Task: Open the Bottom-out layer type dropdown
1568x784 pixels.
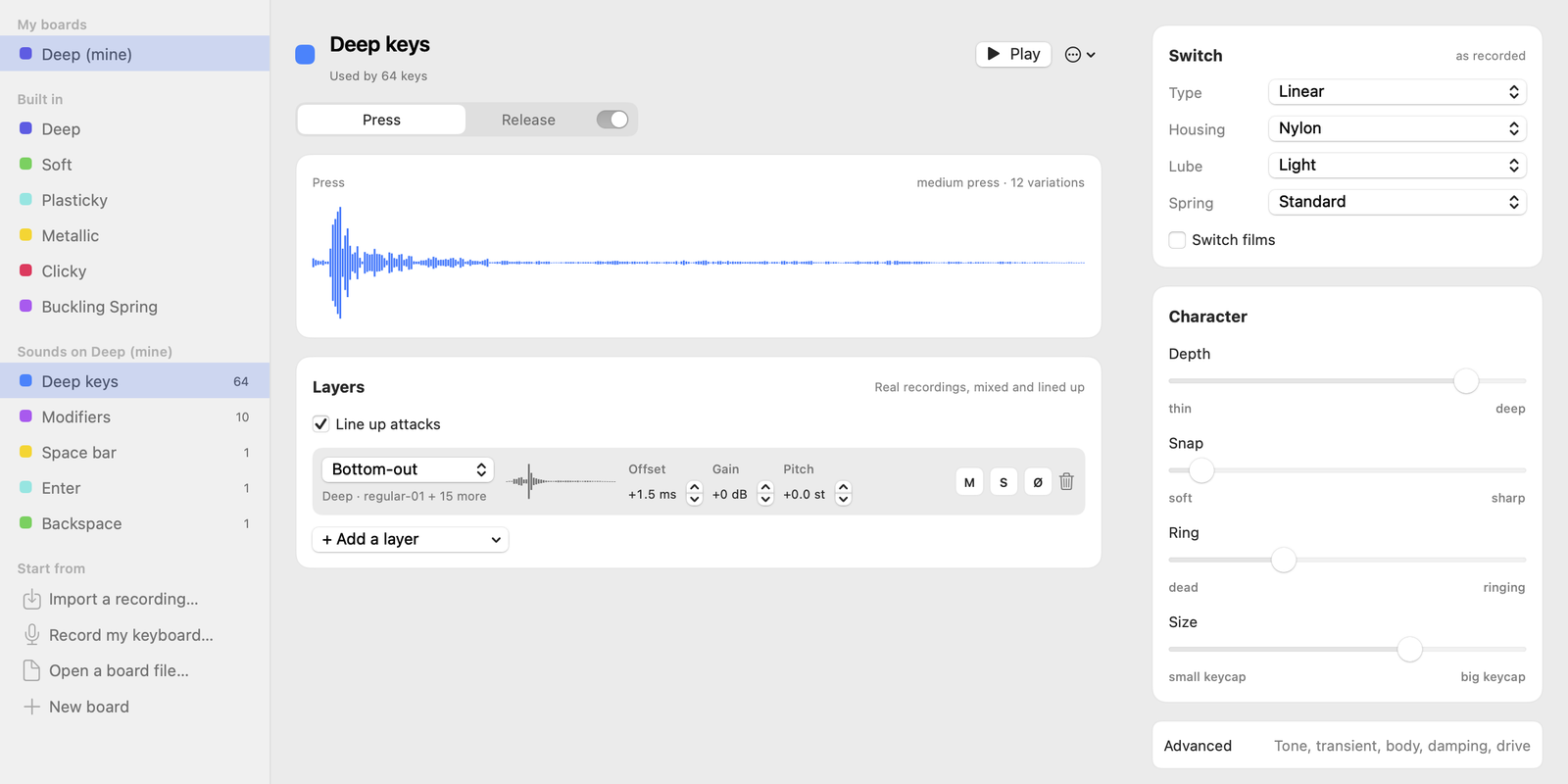Action: point(408,469)
